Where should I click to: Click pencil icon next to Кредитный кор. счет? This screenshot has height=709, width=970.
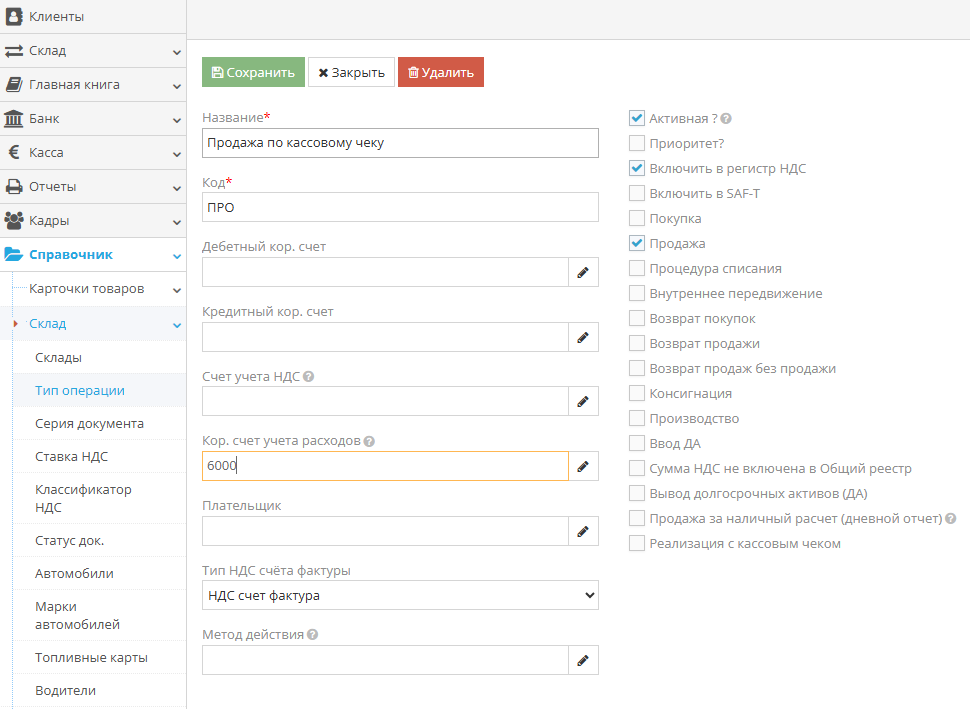click(x=583, y=337)
